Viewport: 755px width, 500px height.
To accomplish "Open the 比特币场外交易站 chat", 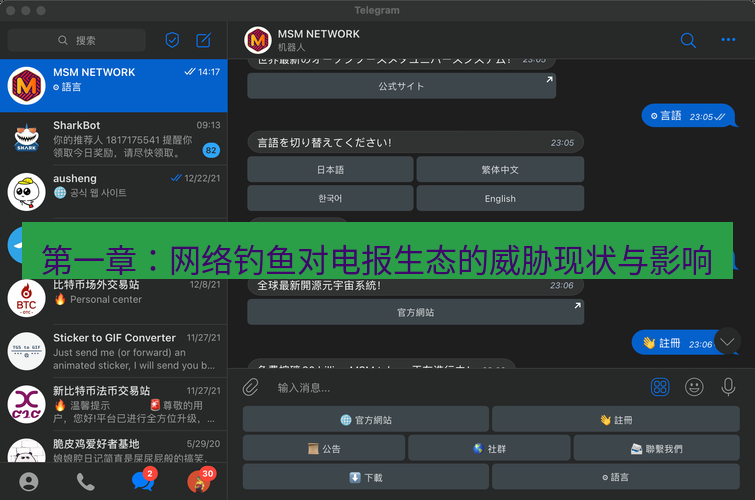I will point(114,298).
